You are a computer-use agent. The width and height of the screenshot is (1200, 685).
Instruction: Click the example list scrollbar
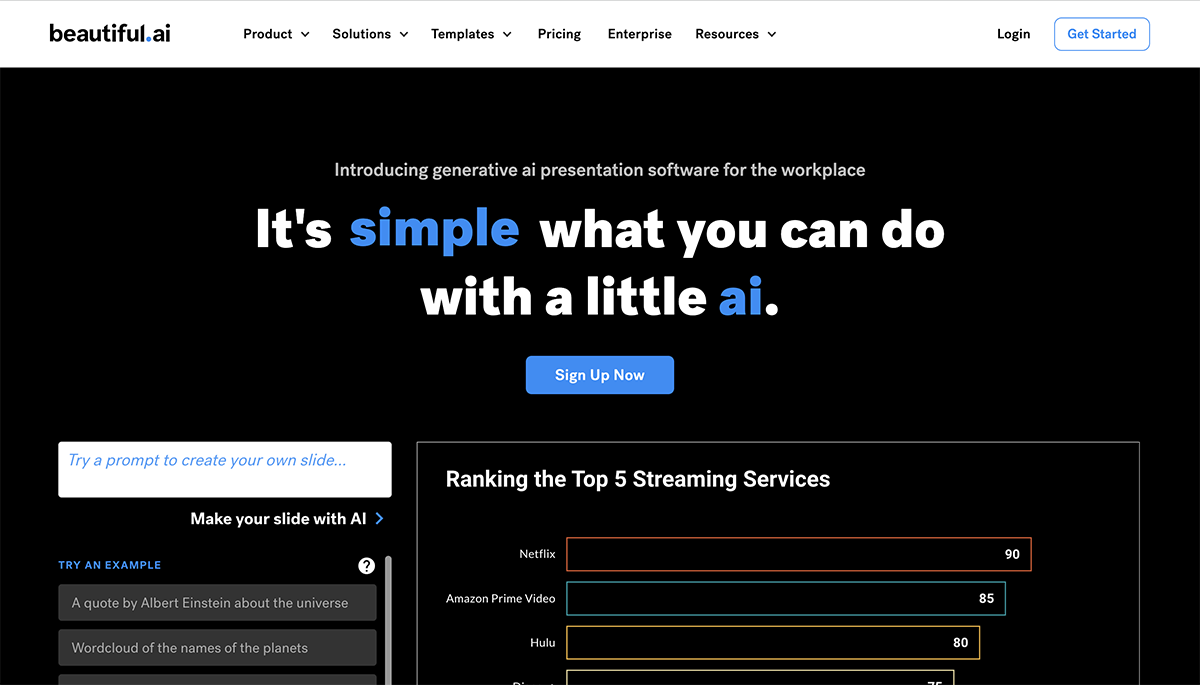388,620
